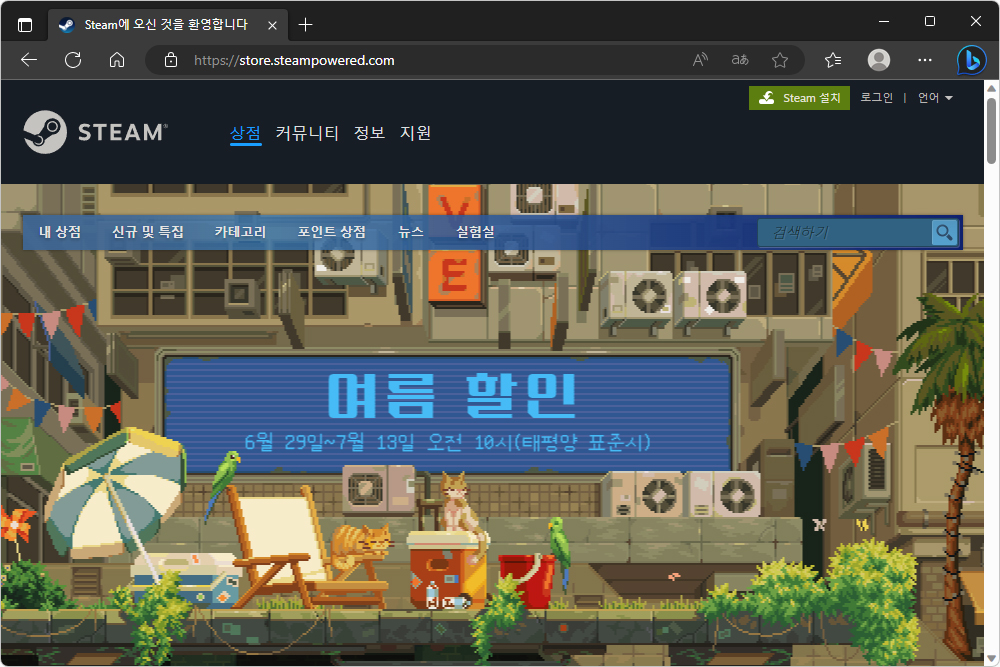1000x667 pixels.
Task: Click the Steam 설치 install button
Action: [x=799, y=98]
